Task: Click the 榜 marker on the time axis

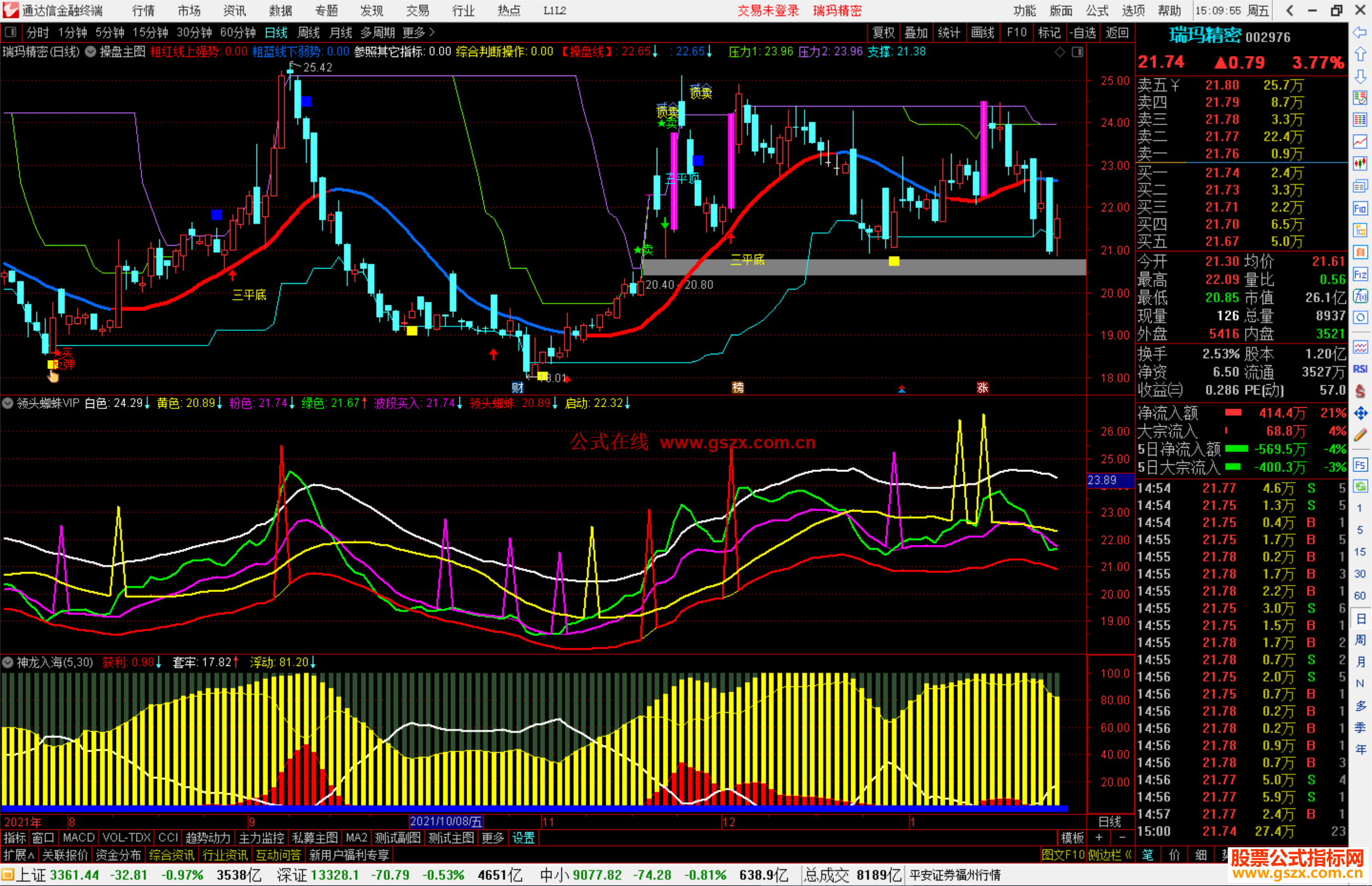Action: pyautogui.click(x=737, y=387)
